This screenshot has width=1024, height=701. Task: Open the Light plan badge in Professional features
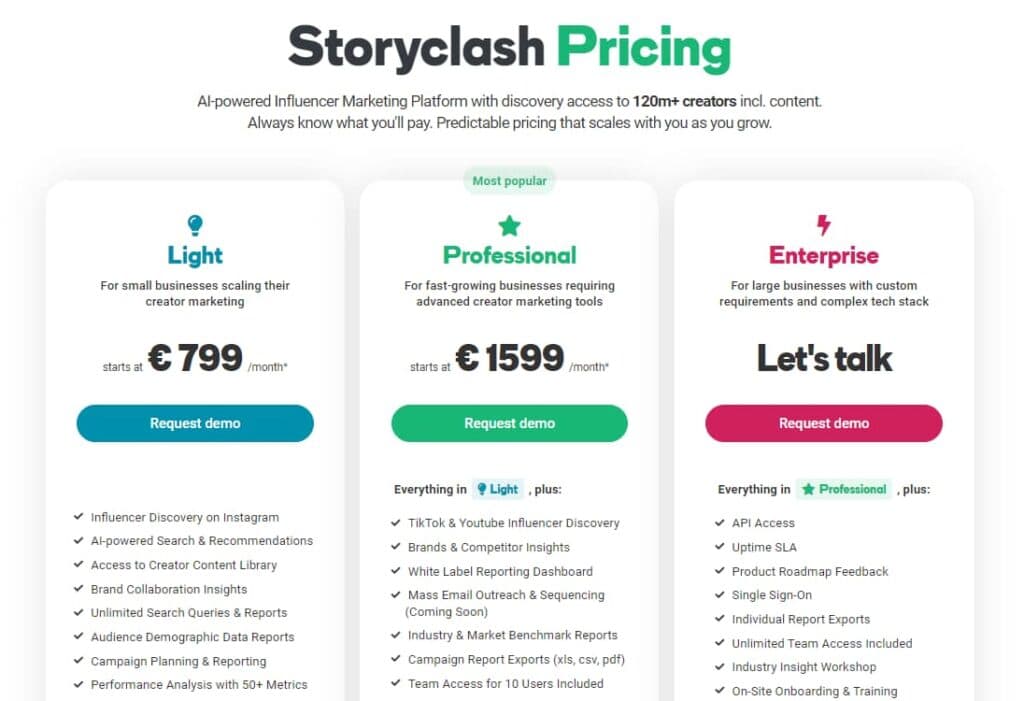pyautogui.click(x=498, y=489)
